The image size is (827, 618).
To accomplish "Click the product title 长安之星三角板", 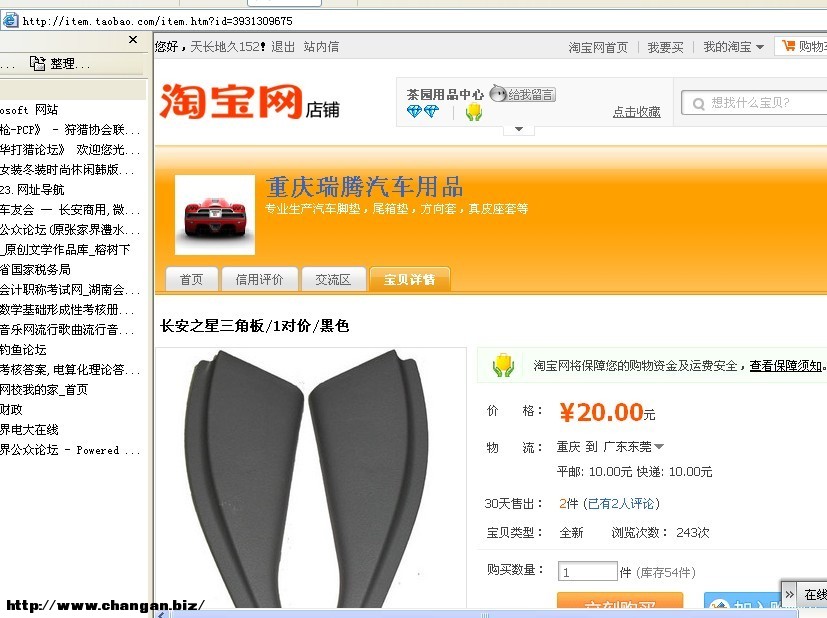I will (254, 326).
